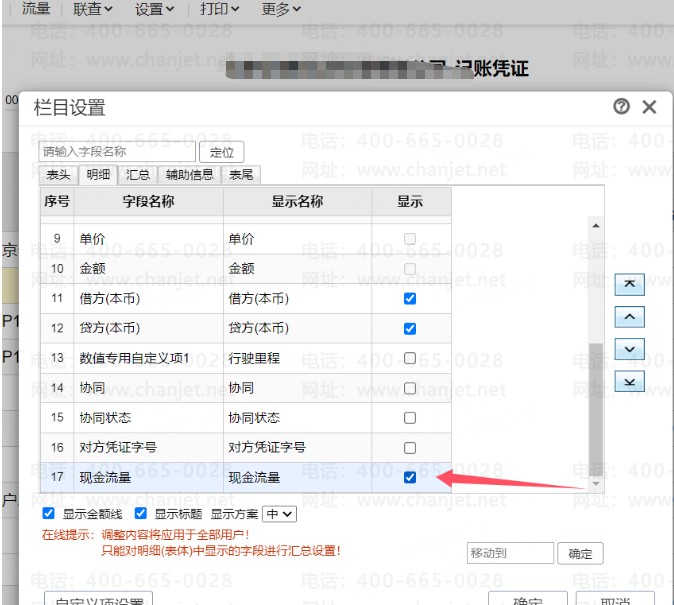Switch to the 汇总 tab
674x605 pixels.
coord(138,175)
